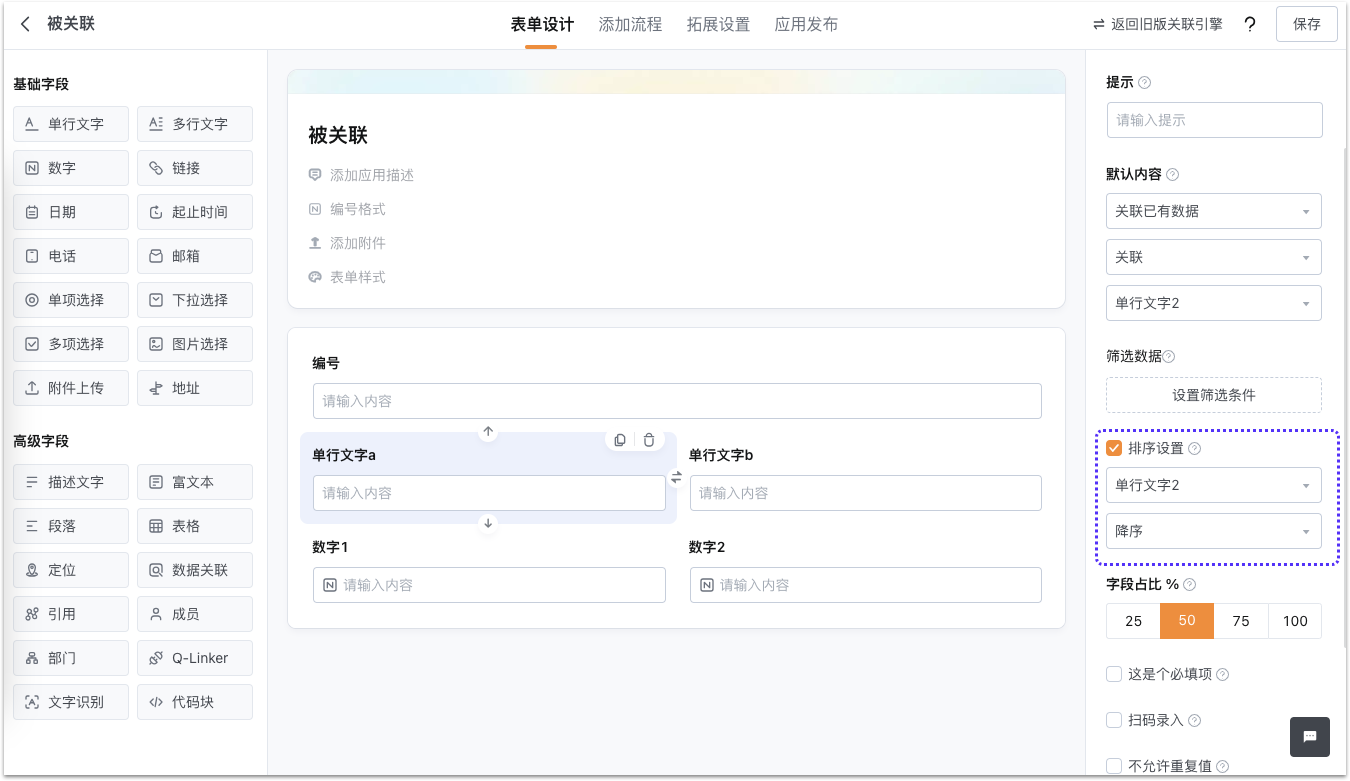Image resolution: width=1350 pixels, height=781 pixels.
Task: Add a 地址 field
Action: [195, 388]
